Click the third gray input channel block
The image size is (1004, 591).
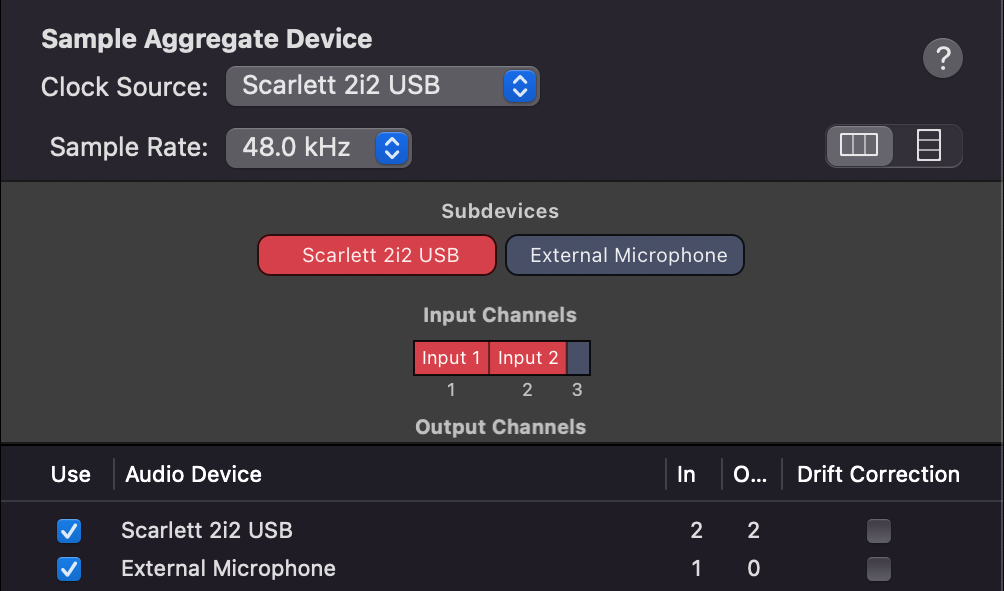pos(578,358)
